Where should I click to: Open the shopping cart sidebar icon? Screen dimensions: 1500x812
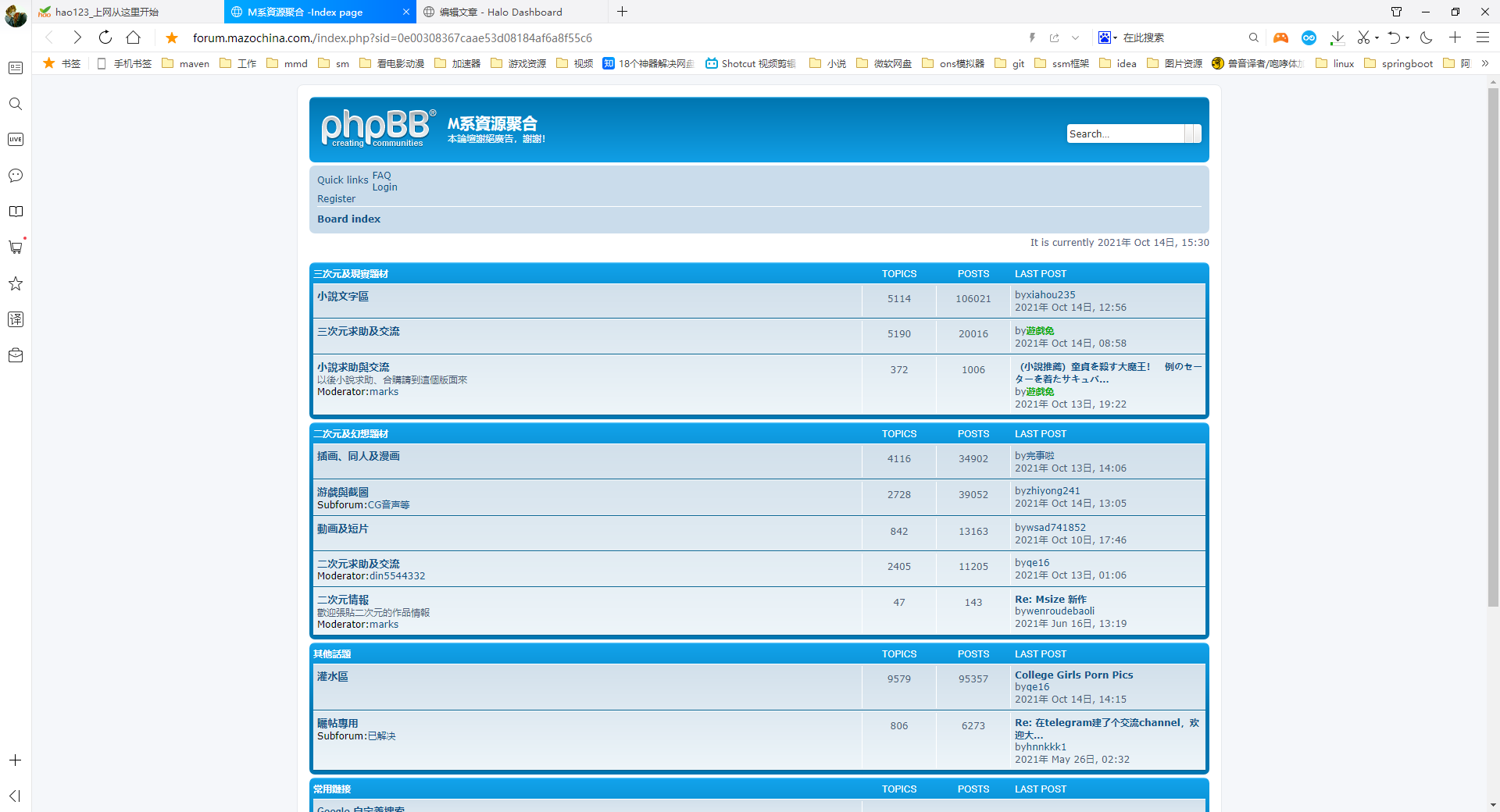pyautogui.click(x=16, y=248)
